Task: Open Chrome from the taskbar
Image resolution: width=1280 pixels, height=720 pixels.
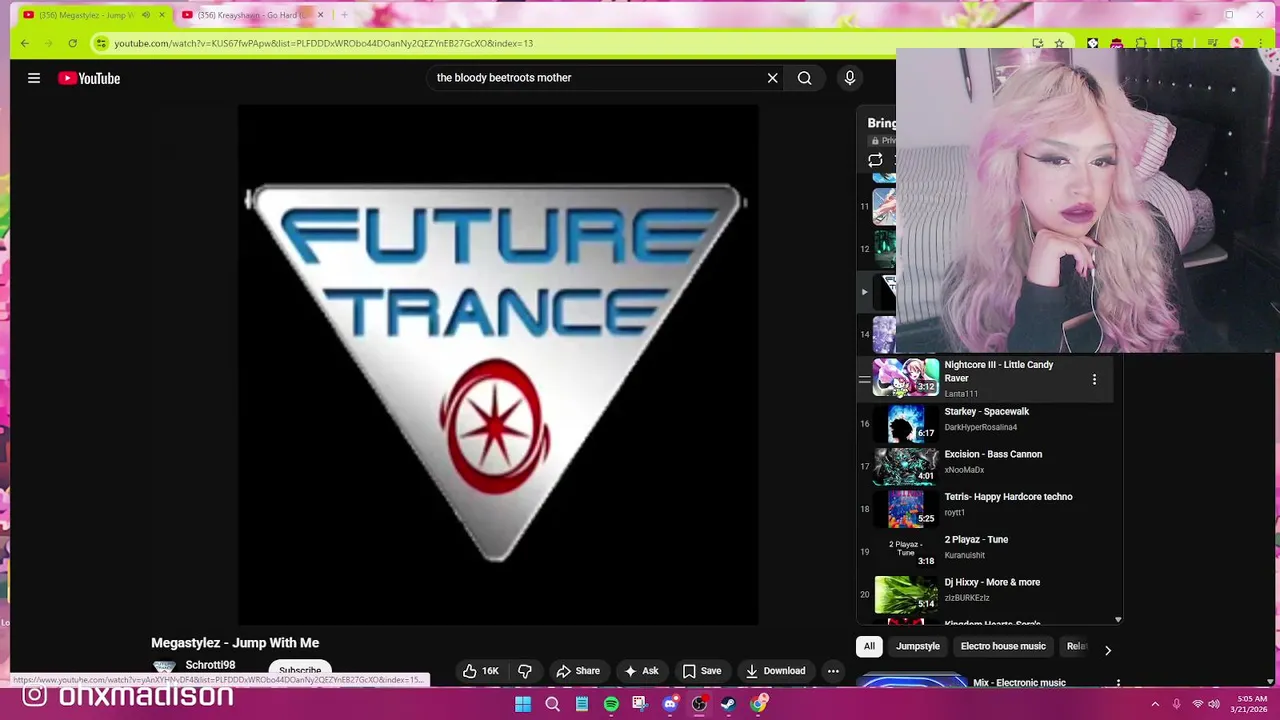Action: click(x=758, y=704)
